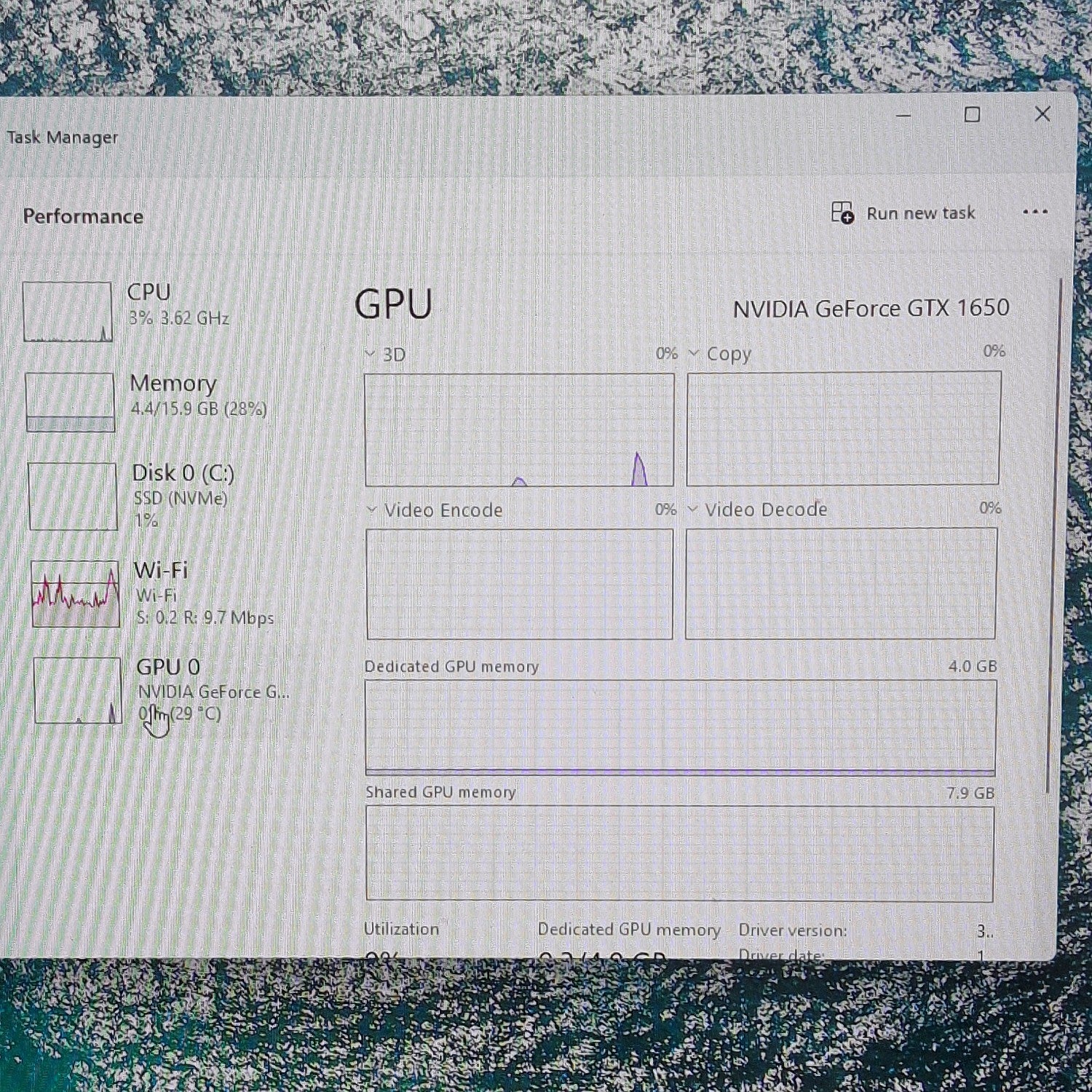
Task: Click the NVIDIA GeForce GTX 1650 title
Action: (871, 309)
